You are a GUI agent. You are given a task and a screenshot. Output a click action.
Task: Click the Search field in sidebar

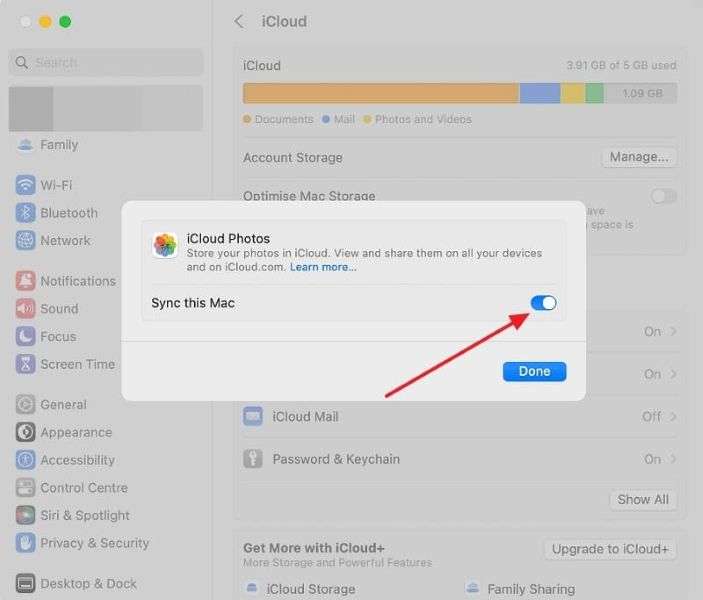(x=106, y=62)
